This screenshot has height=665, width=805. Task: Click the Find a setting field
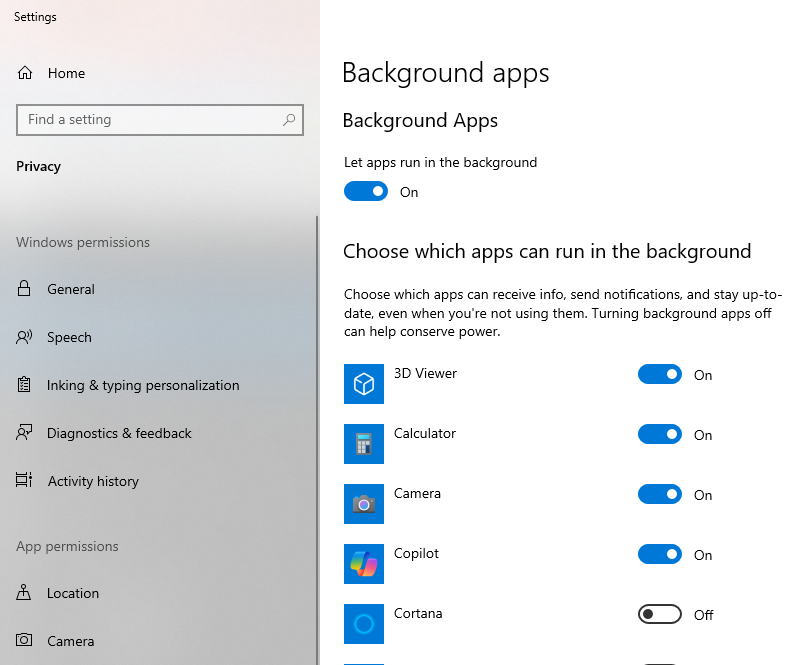click(150, 120)
